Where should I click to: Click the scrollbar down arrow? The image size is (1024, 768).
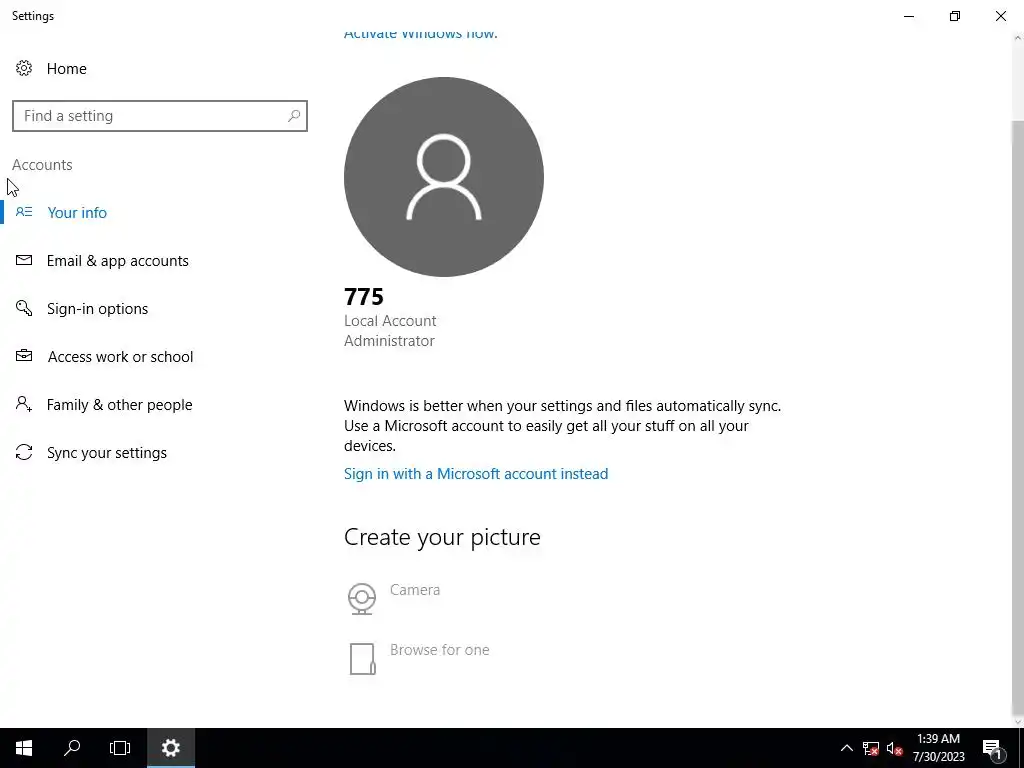pyautogui.click(x=1017, y=722)
